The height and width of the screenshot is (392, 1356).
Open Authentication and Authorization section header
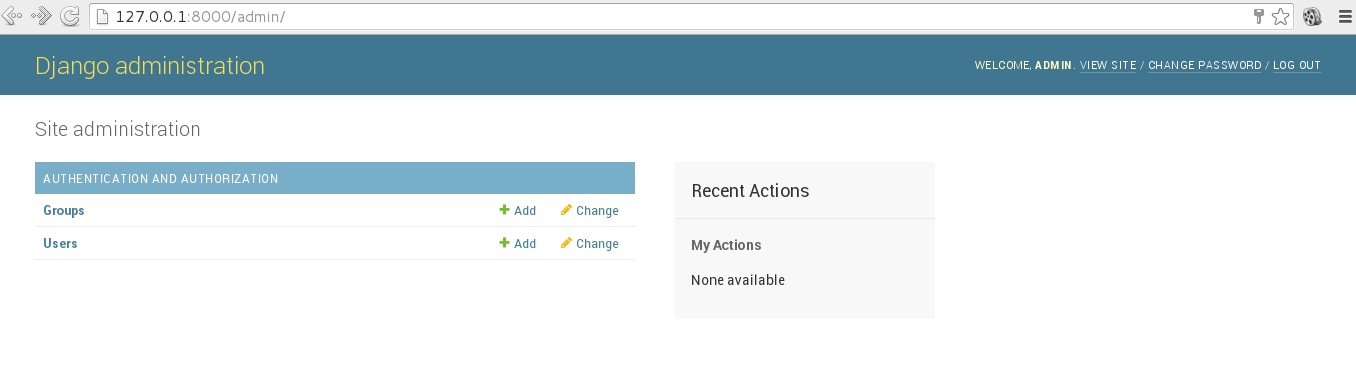(x=161, y=179)
